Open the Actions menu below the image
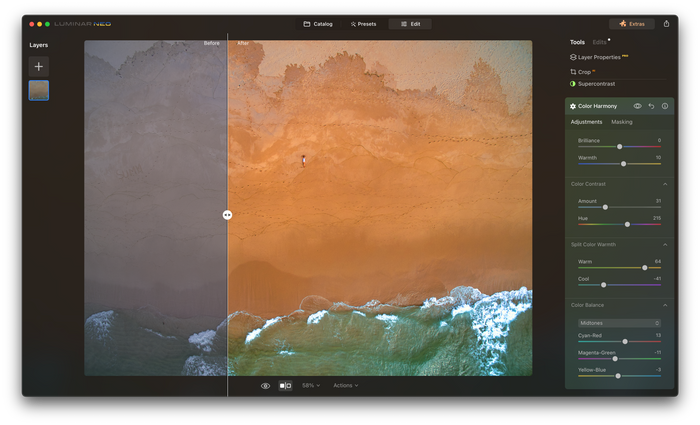 point(345,385)
